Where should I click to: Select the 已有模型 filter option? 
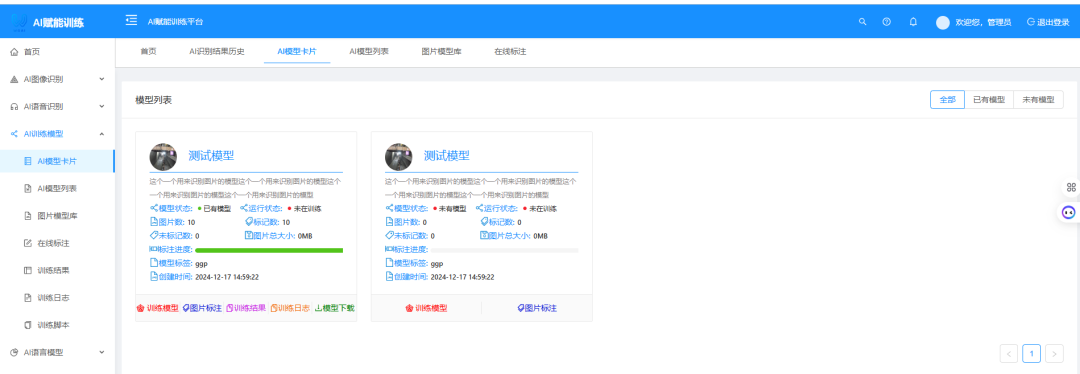pos(988,100)
